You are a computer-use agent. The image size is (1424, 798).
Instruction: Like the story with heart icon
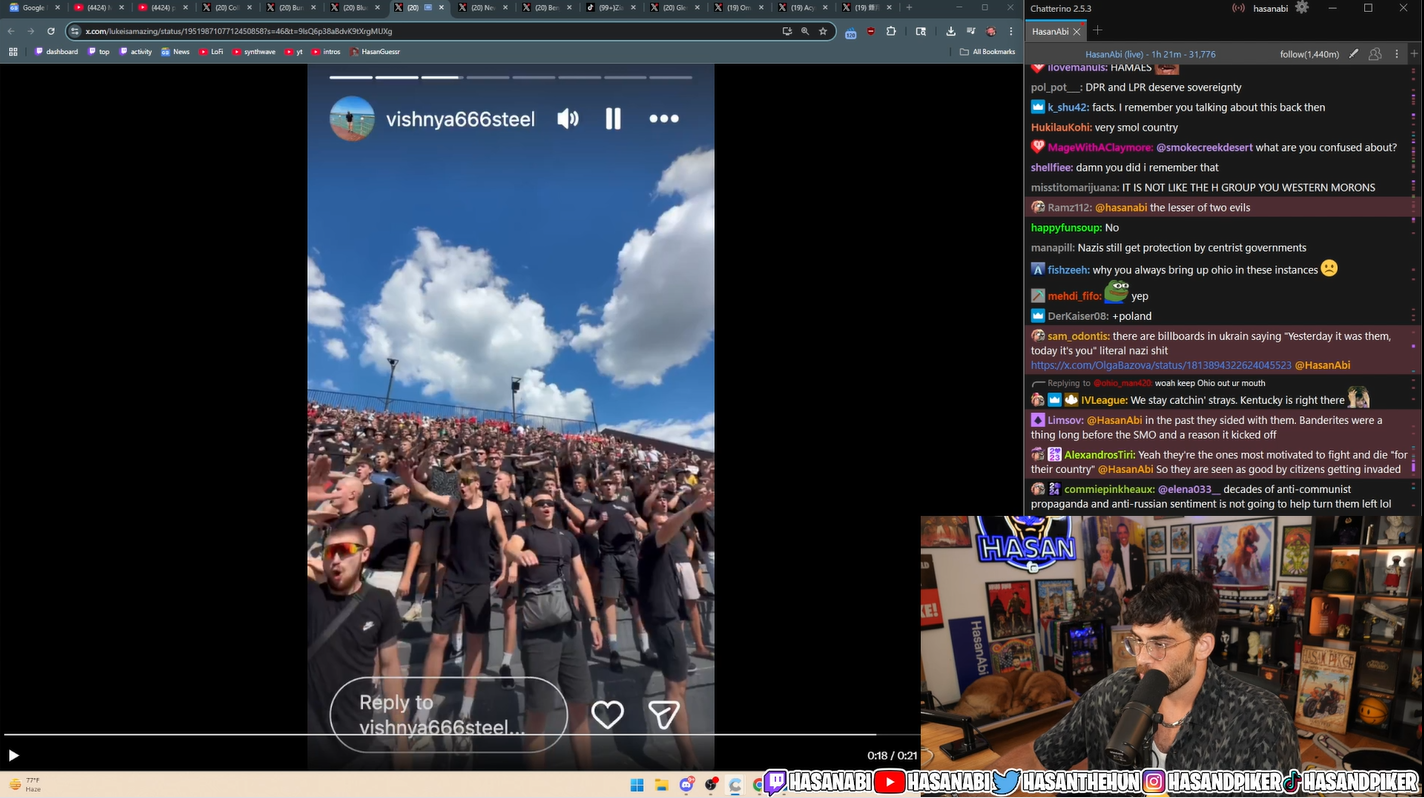click(x=607, y=714)
